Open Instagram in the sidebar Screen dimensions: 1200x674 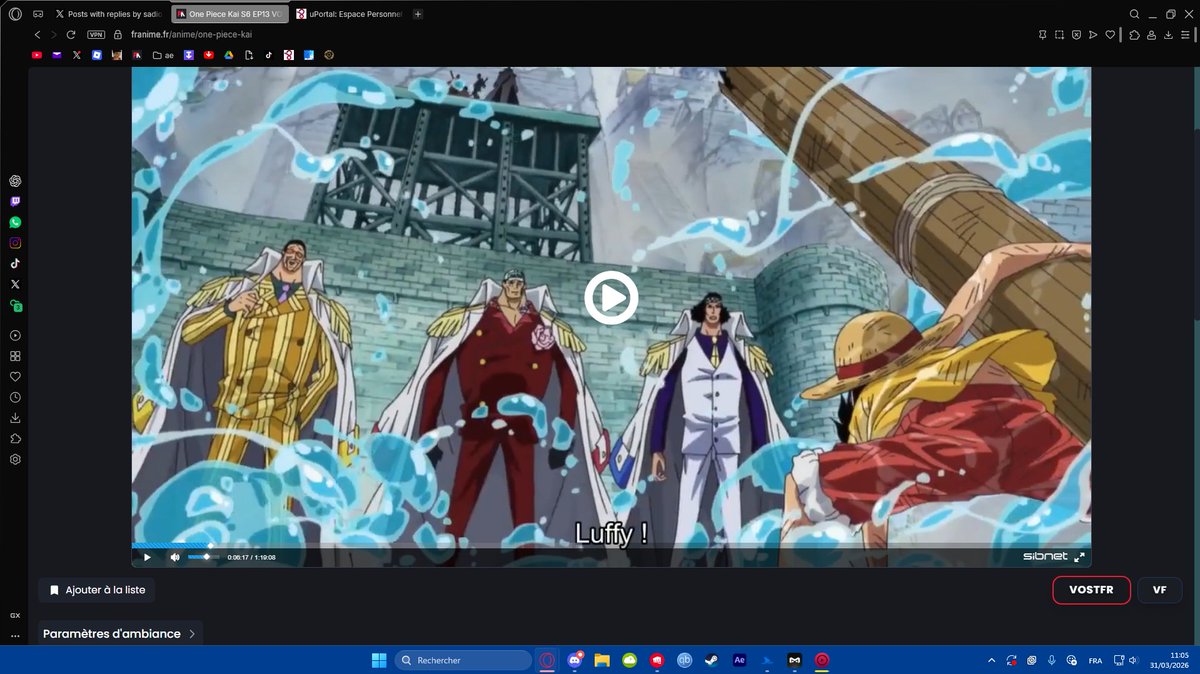(x=15, y=243)
